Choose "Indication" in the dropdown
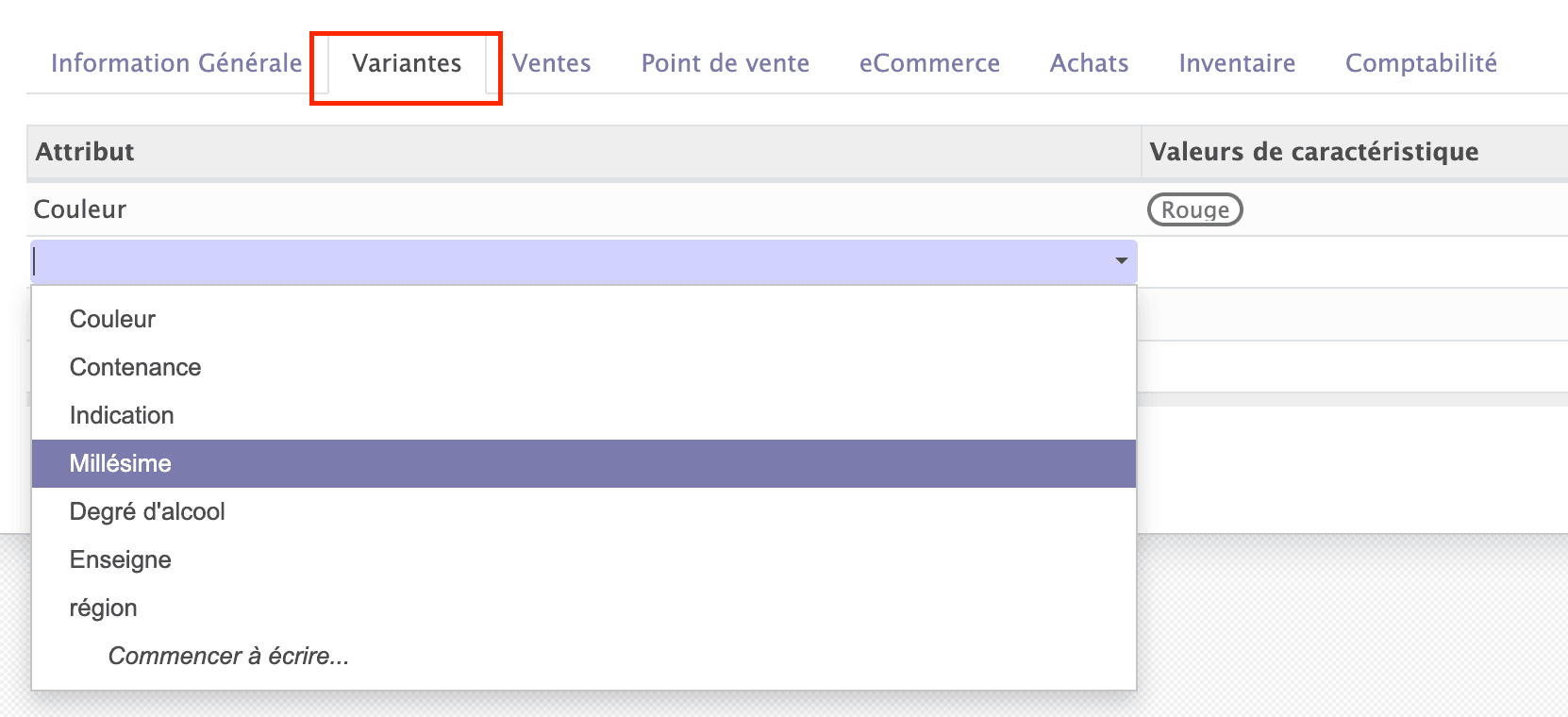1568x717 pixels. (122, 415)
